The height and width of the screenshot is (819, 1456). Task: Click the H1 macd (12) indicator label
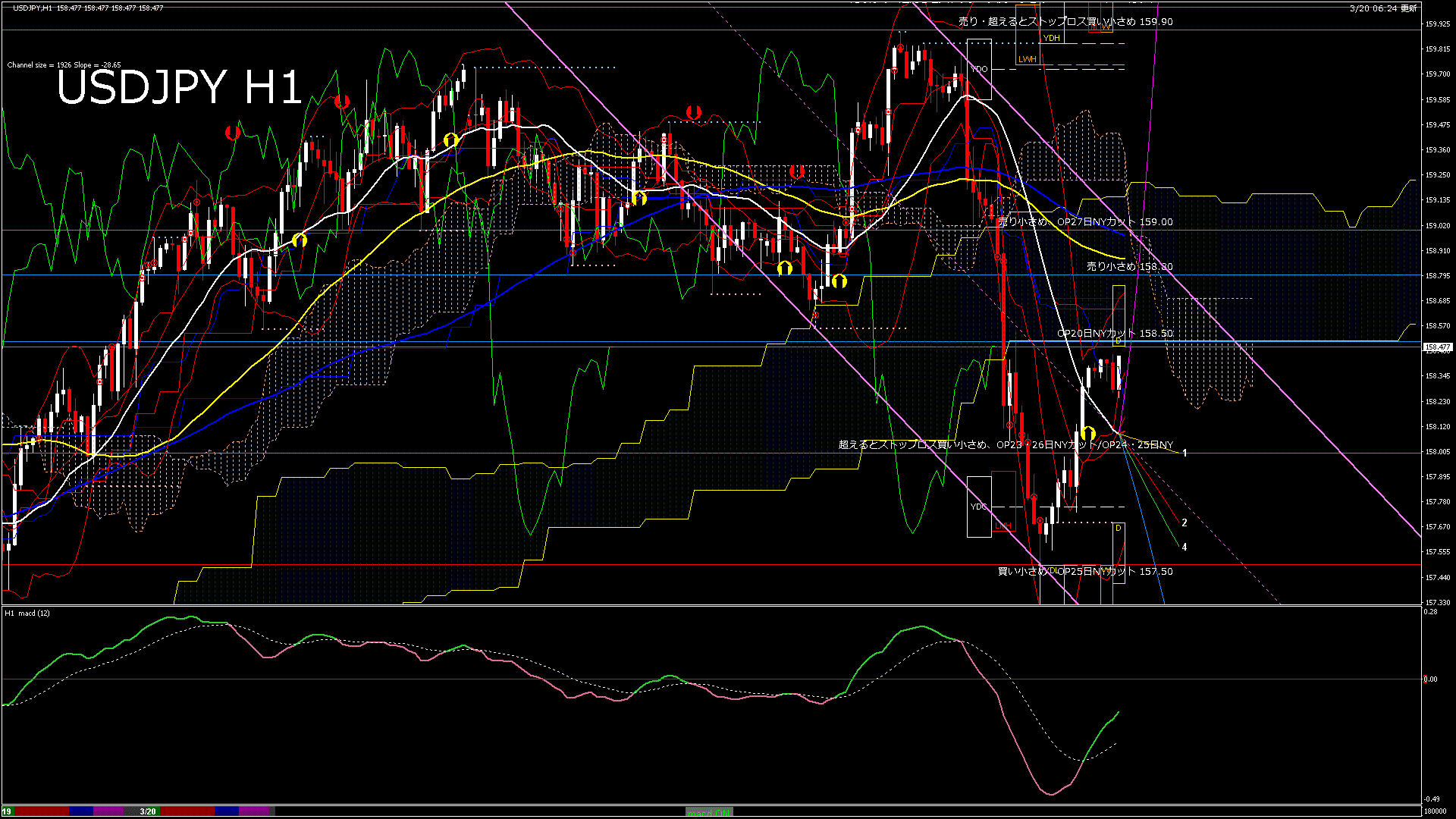pyautogui.click(x=27, y=613)
